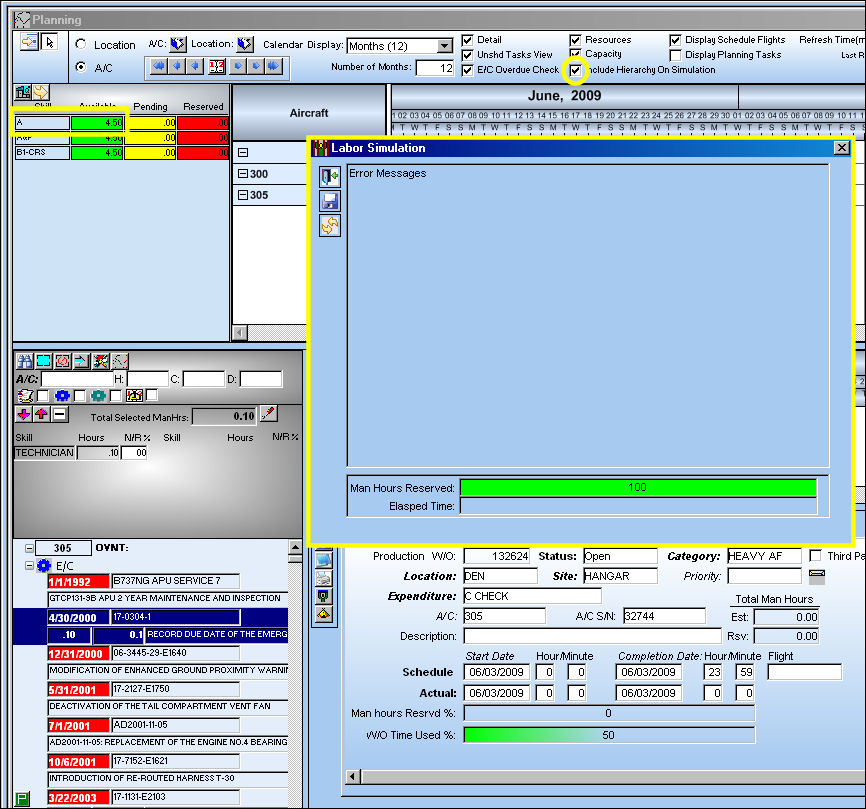Close the Labor Simulation dialog
The height and width of the screenshot is (809, 866).
[841, 147]
